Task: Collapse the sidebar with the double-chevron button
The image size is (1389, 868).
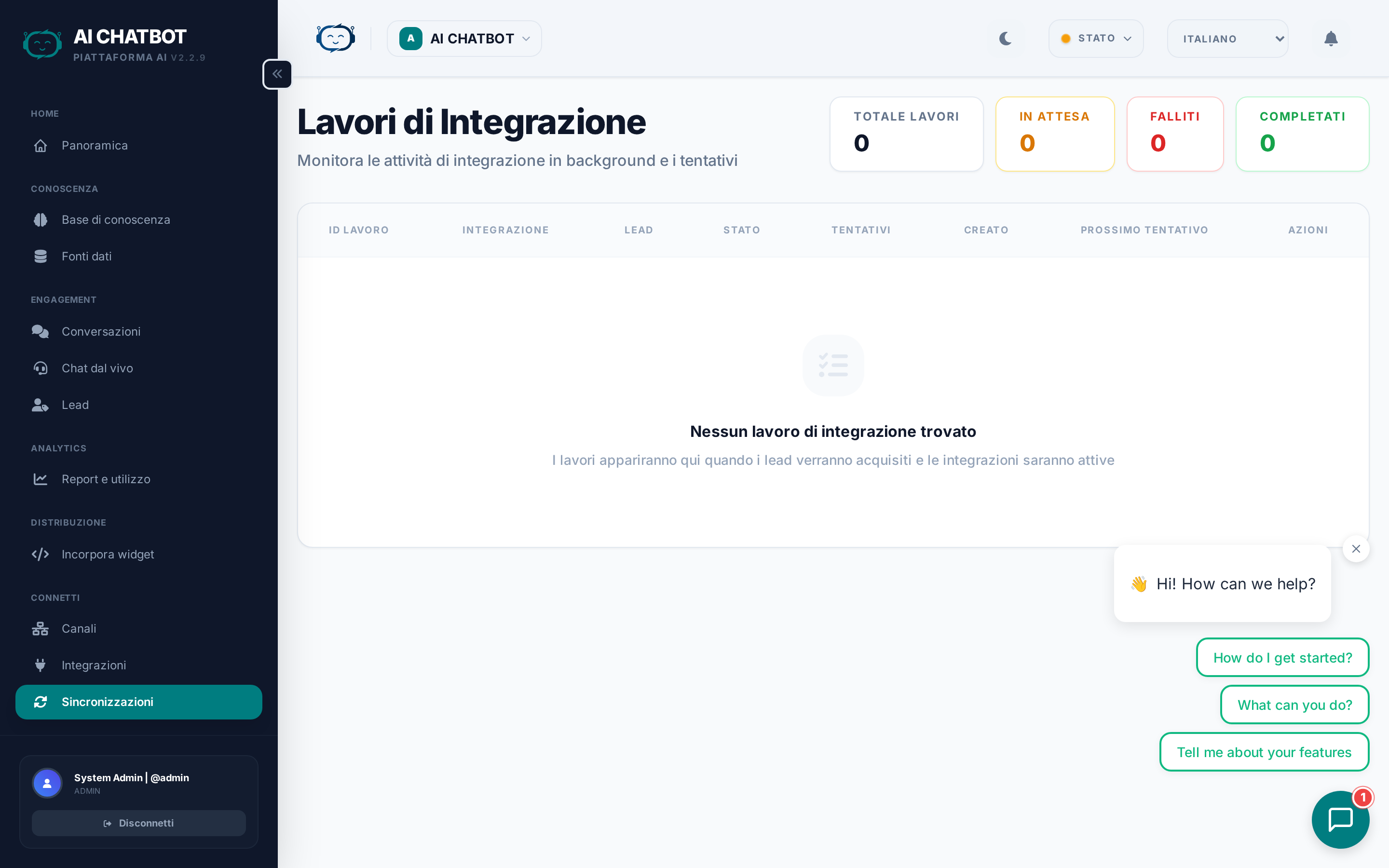Action: point(277,74)
